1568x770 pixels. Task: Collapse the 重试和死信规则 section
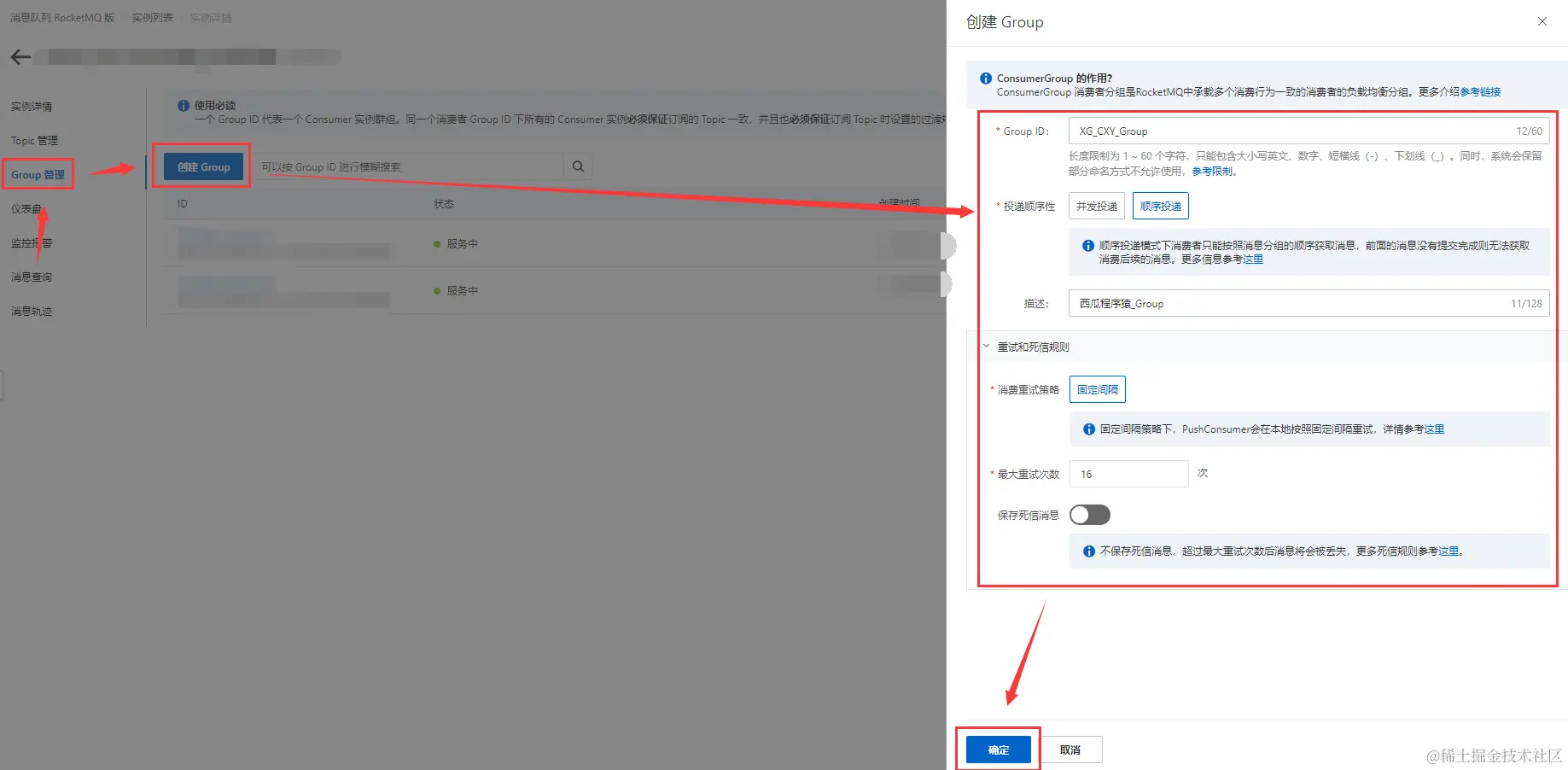pos(987,347)
